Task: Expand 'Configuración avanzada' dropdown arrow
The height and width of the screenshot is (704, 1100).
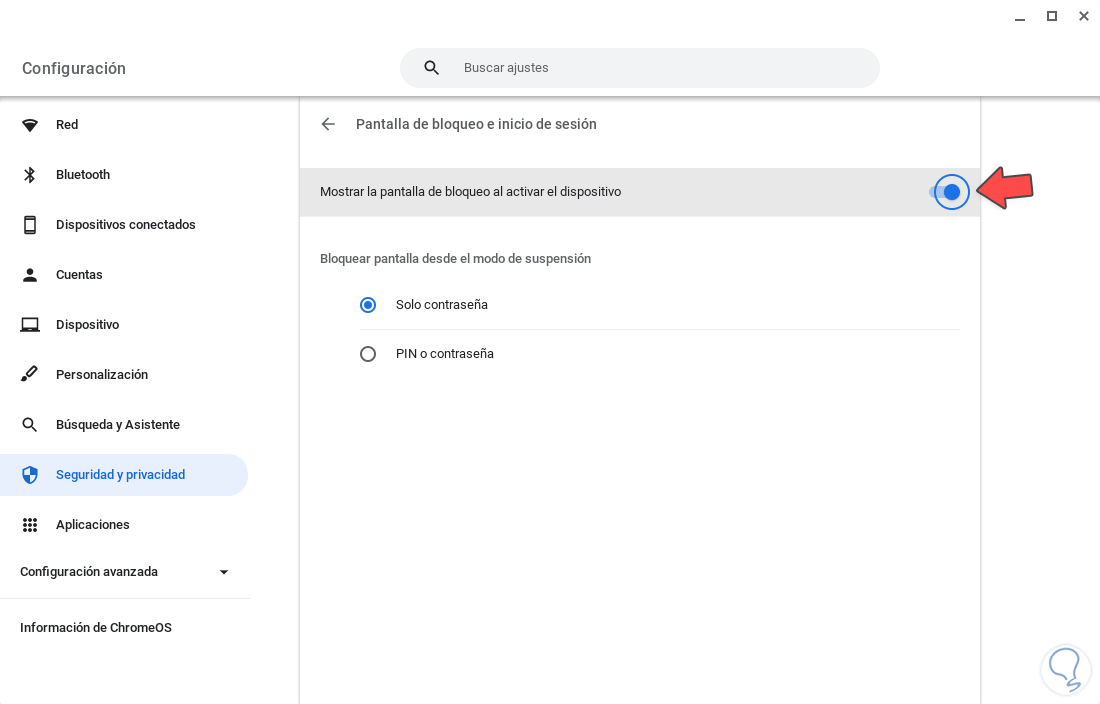Action: coord(224,572)
